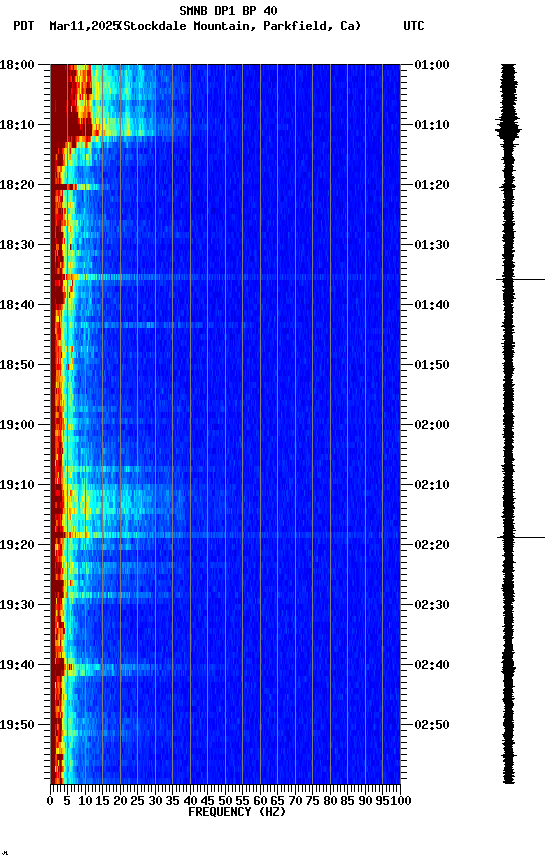The image size is (552, 864).
Task: Click the 60 Hz frequency axis label
Action: point(260,801)
